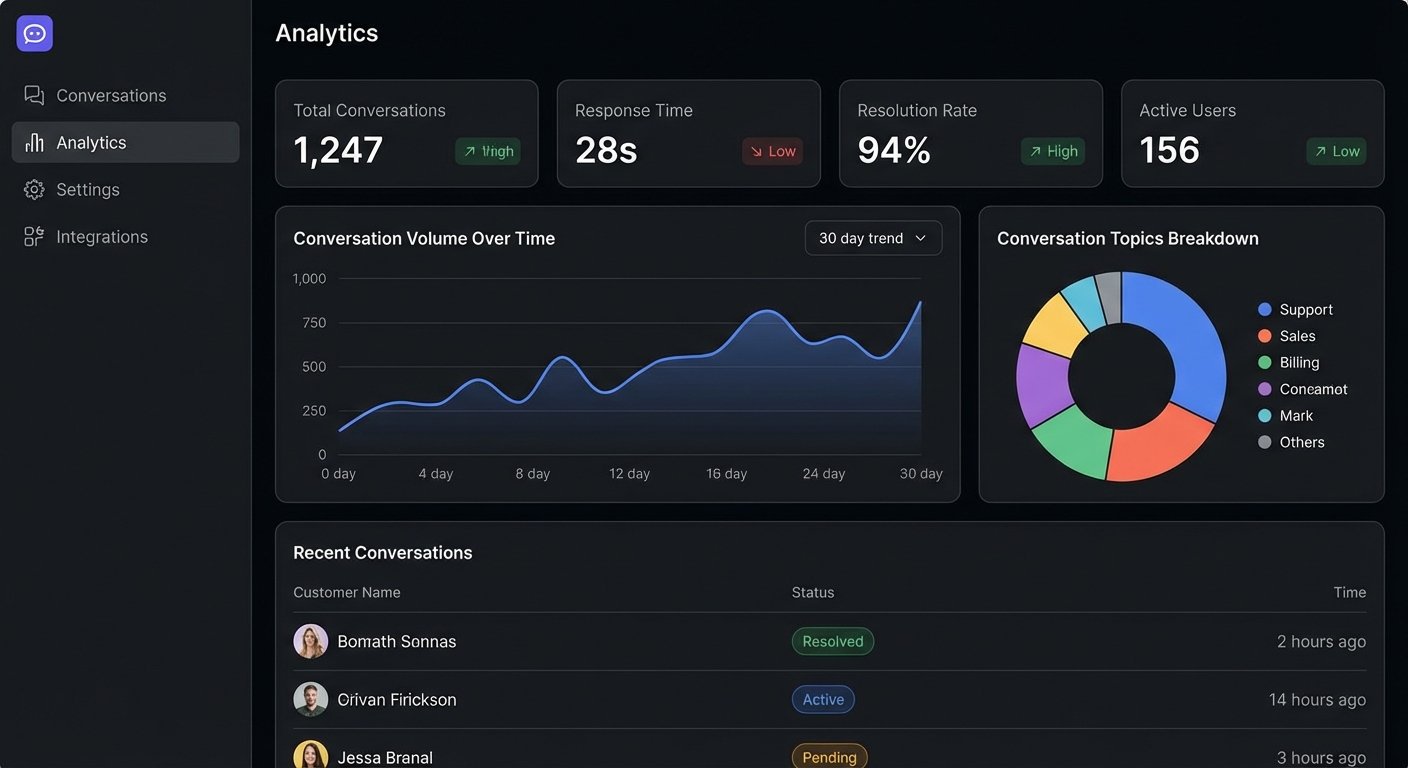Click the Time column header
The height and width of the screenshot is (768, 1408).
click(1349, 593)
